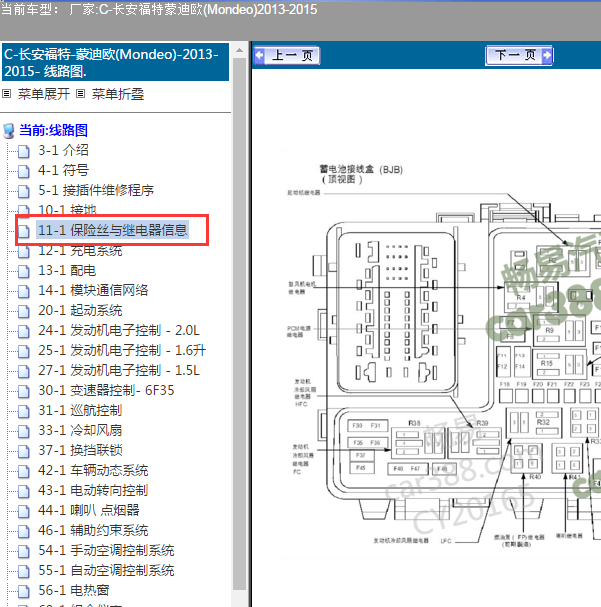Open 56-1 电热窗 entry
Image resolution: width=601 pixels, height=607 pixels.
pos(74,590)
